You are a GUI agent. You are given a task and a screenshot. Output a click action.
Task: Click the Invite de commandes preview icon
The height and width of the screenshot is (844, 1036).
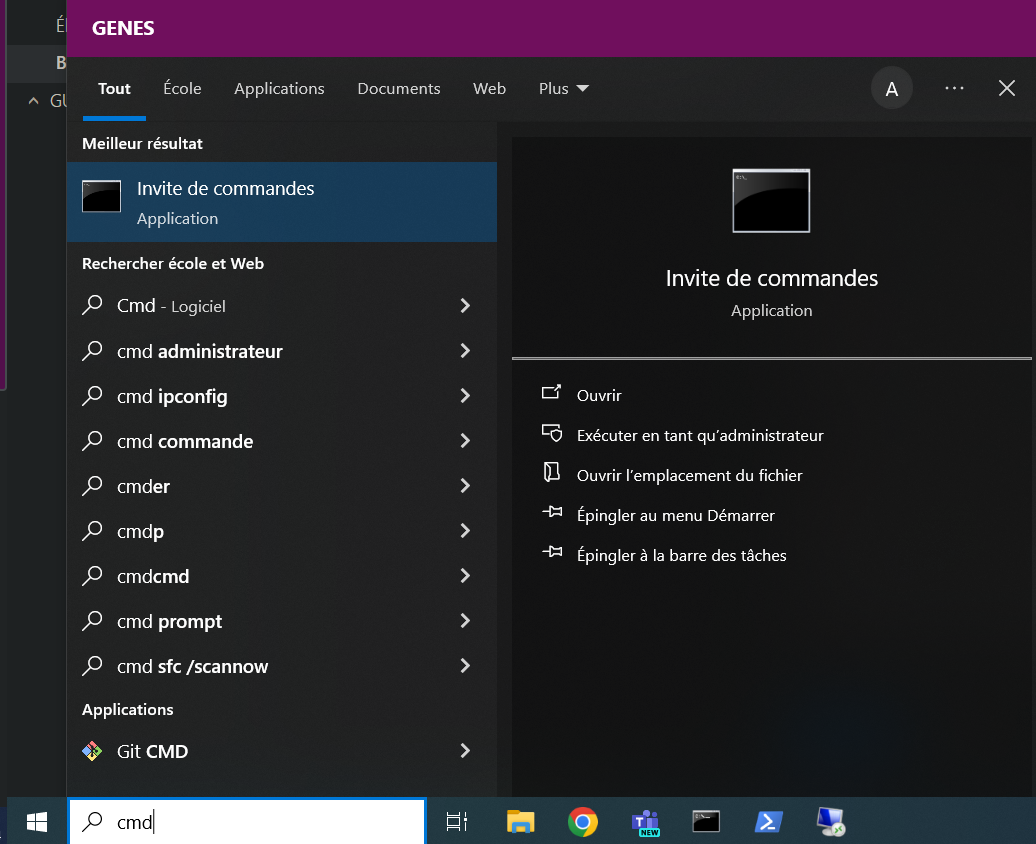[x=770, y=200]
